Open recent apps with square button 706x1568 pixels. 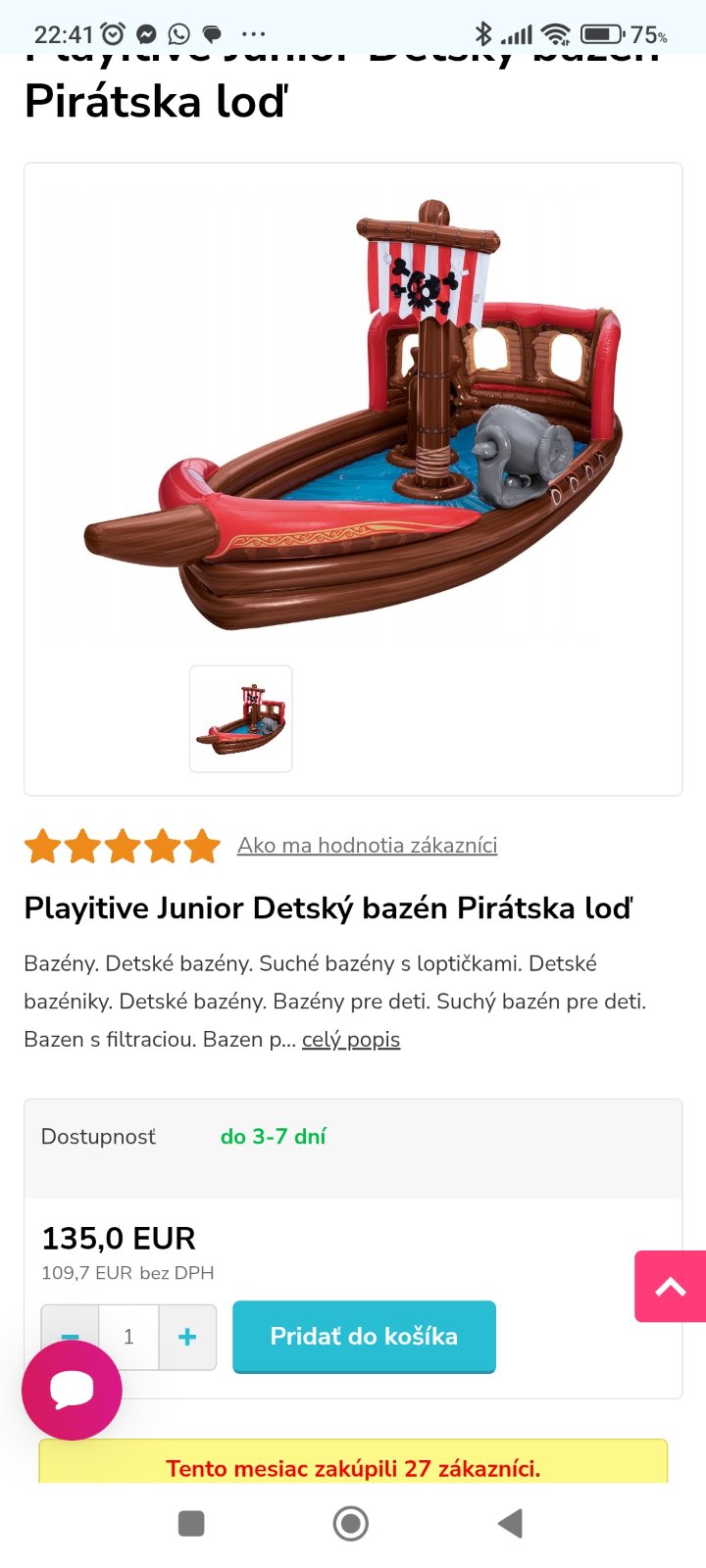point(191,1524)
